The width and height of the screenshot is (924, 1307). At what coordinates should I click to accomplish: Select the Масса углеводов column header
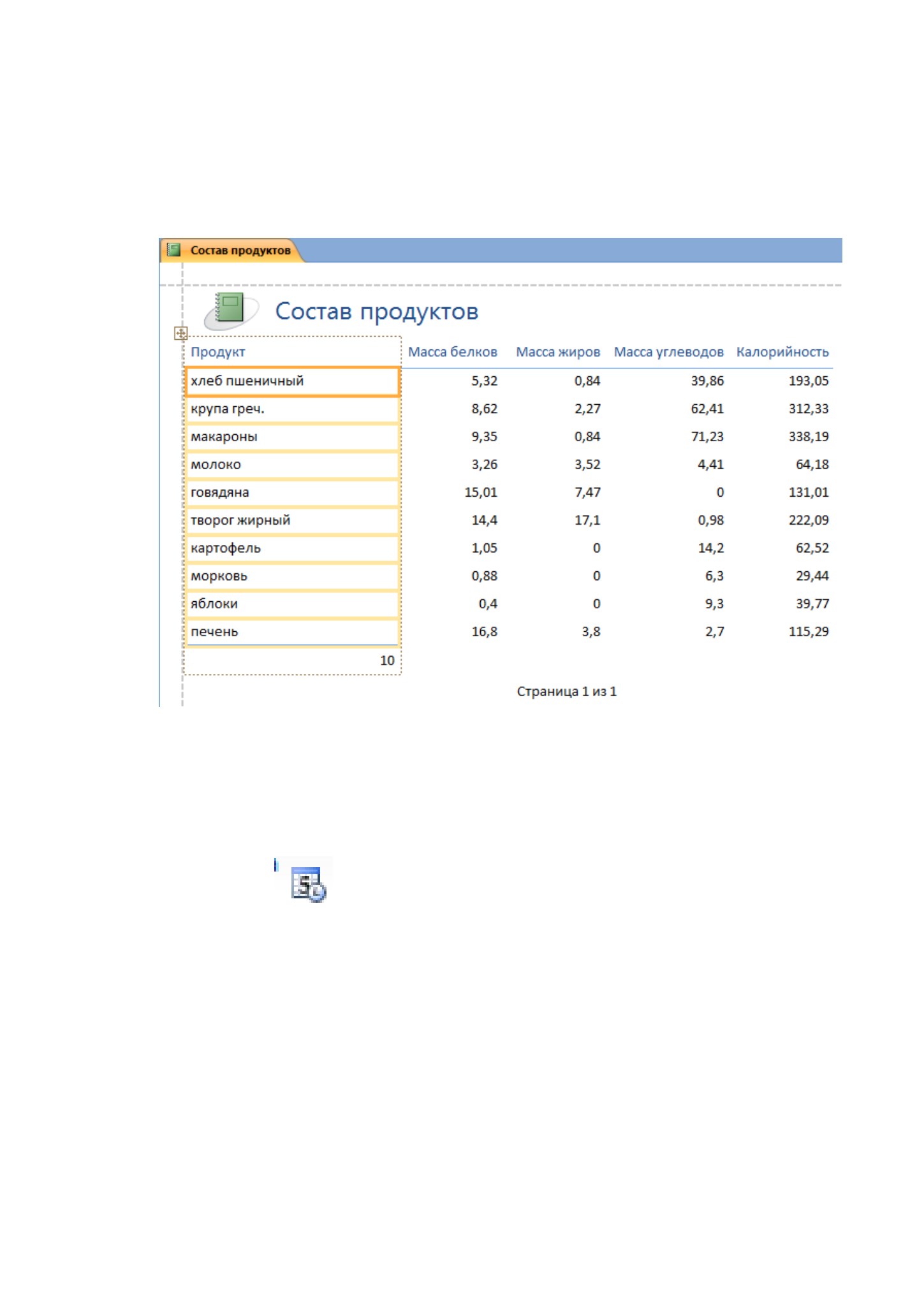point(668,352)
